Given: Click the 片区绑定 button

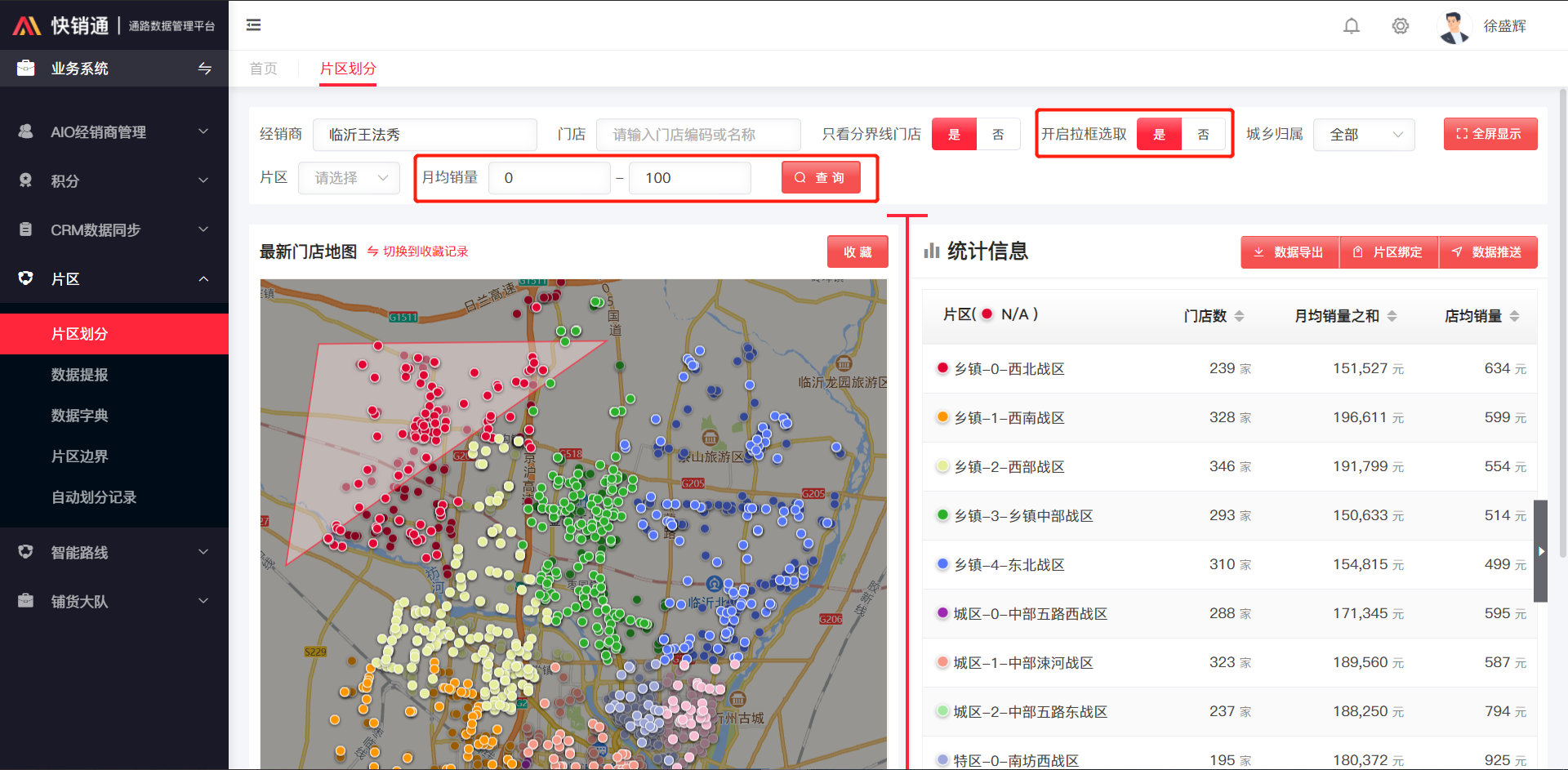Looking at the screenshot, I should (1389, 252).
